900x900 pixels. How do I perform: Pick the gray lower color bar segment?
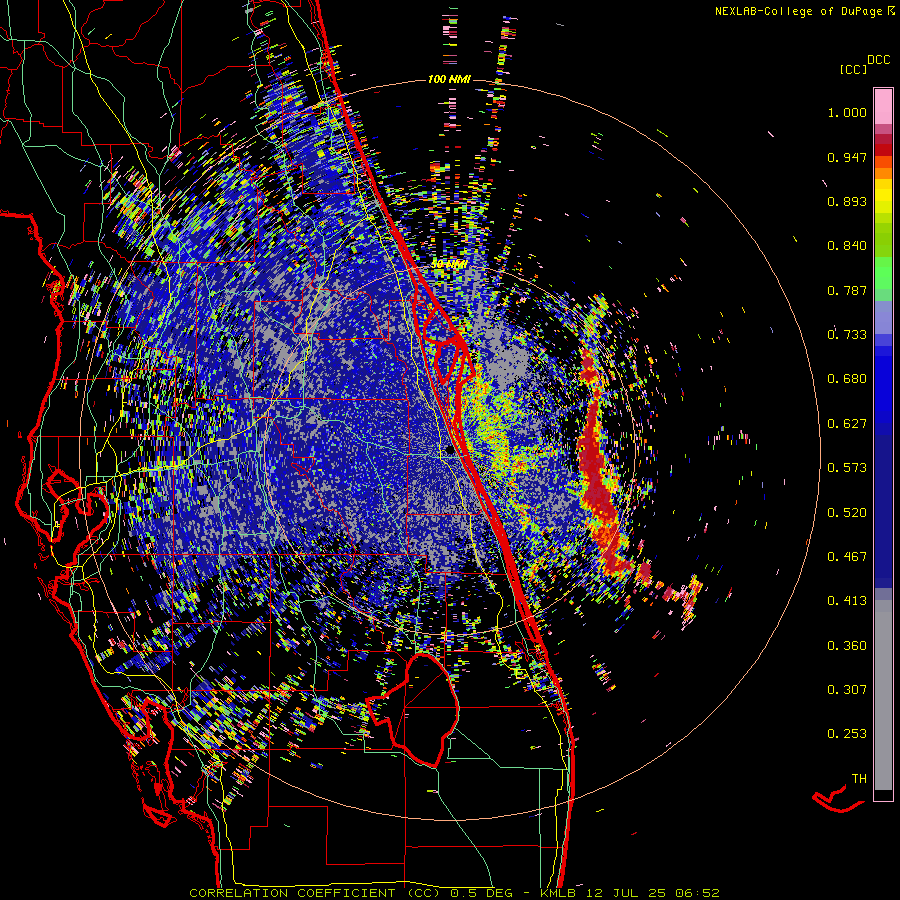[x=883, y=695]
